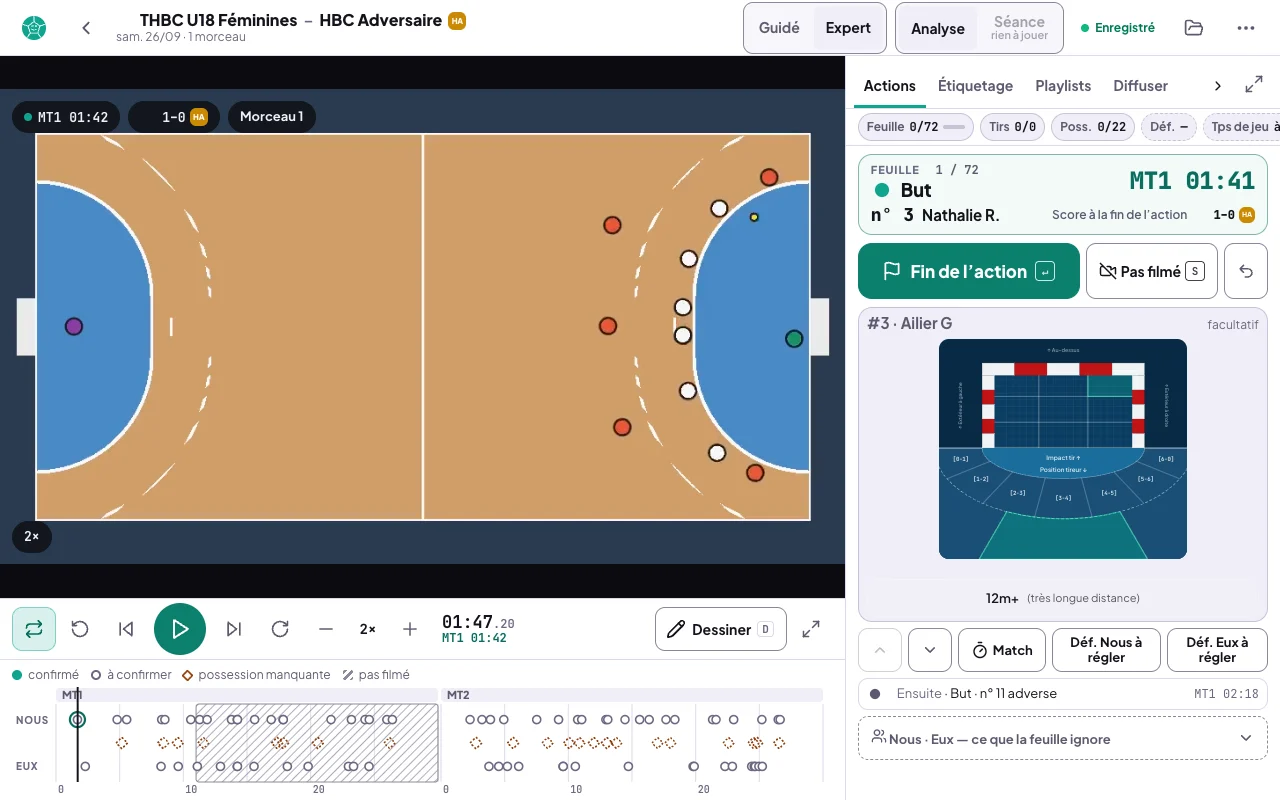The width and height of the screenshot is (1280, 800).
Task: Move to the previous sheet entry arrow
Action: coord(880,650)
